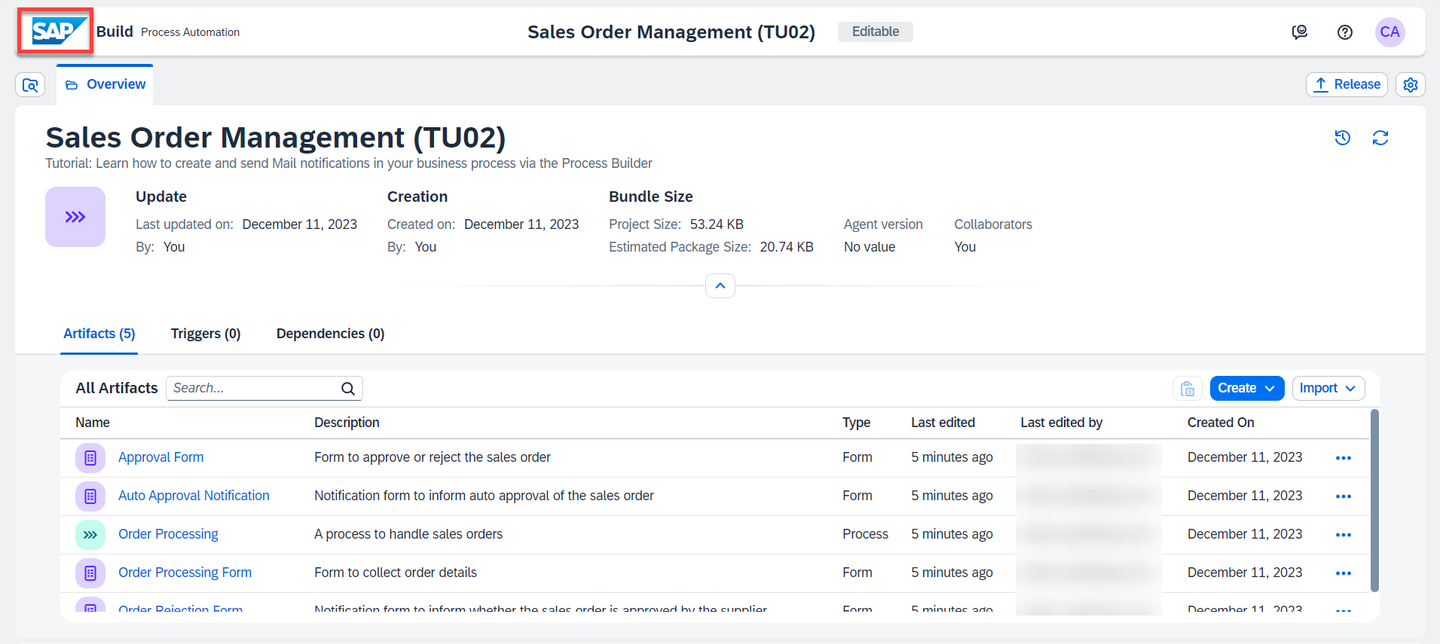This screenshot has width=1440, height=644.
Task: Click the artifacts table vertical scrollbar
Action: point(1374,500)
